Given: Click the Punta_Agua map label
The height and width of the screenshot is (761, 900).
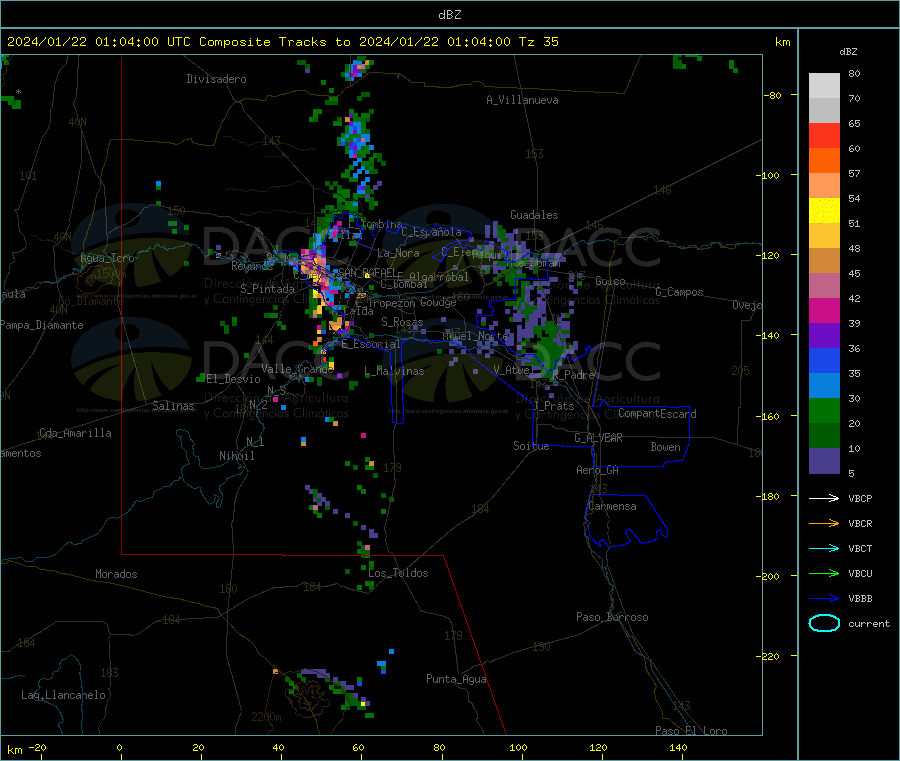Looking at the screenshot, I should [x=456, y=679].
